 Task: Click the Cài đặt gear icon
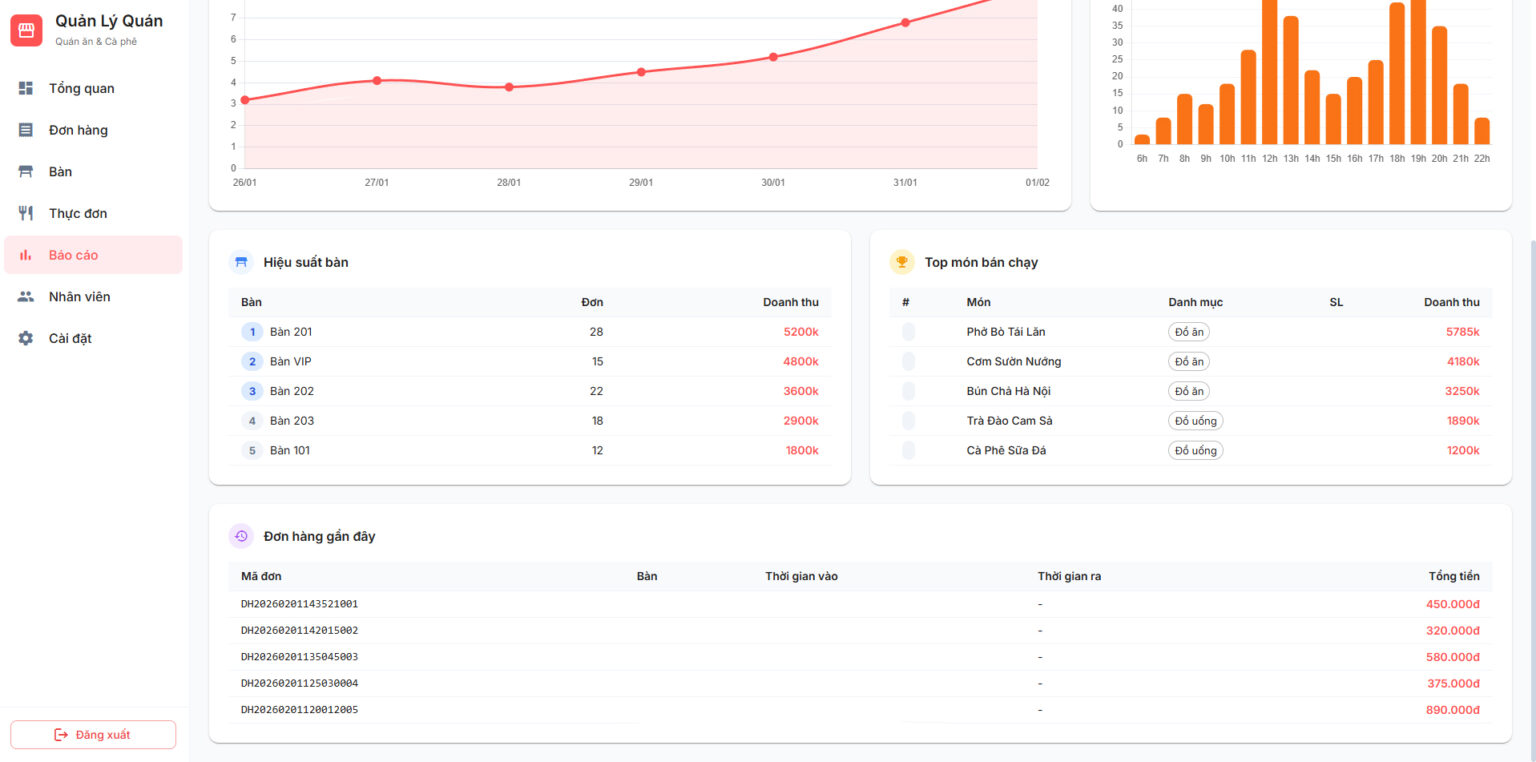(26, 338)
